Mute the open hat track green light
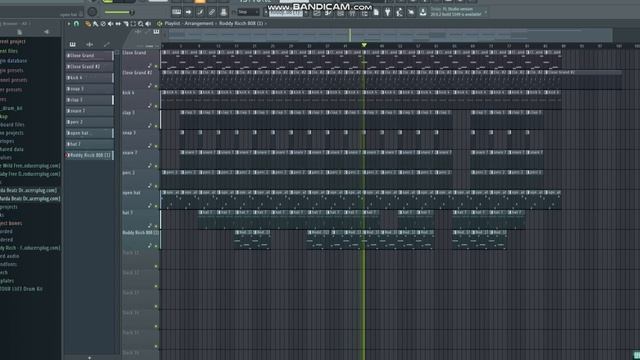This screenshot has height=360, width=640. [x=156, y=206]
